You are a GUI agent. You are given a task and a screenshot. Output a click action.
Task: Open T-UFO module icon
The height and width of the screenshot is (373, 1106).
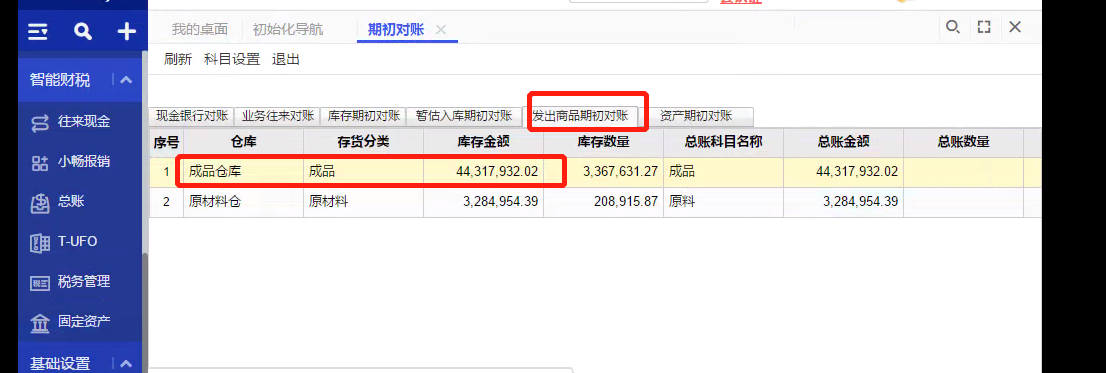tap(40, 243)
